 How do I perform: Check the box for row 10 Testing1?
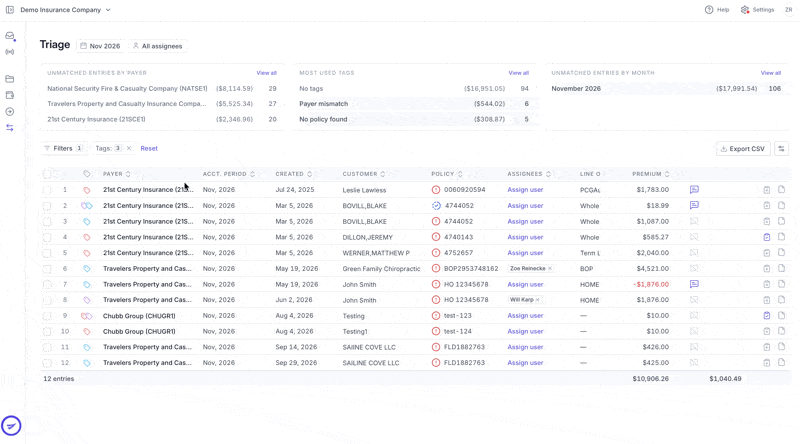point(47,332)
